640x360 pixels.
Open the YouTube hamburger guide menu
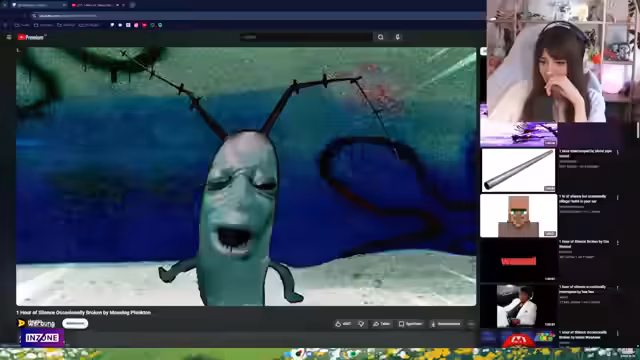coord(9,37)
